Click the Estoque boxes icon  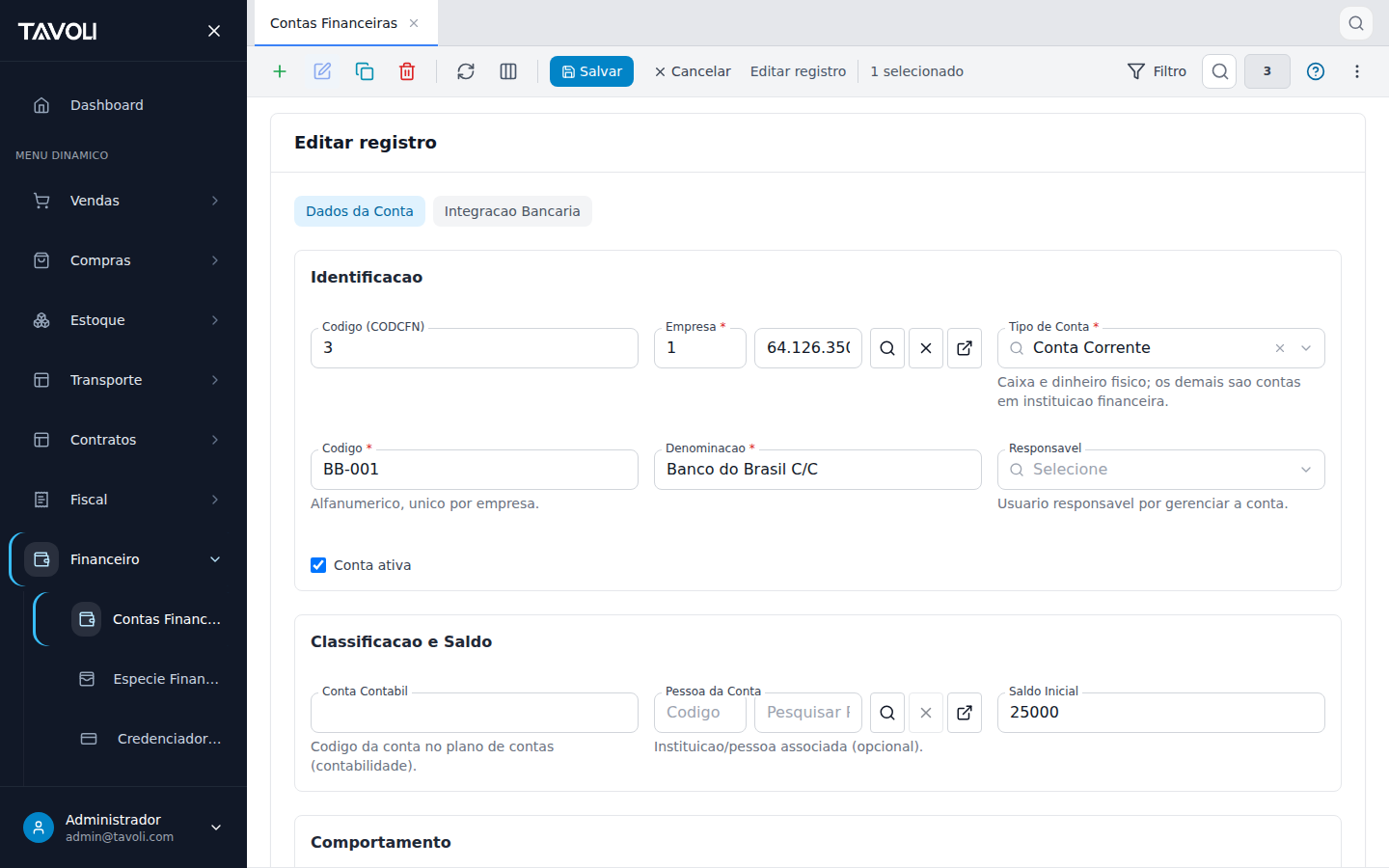41,320
